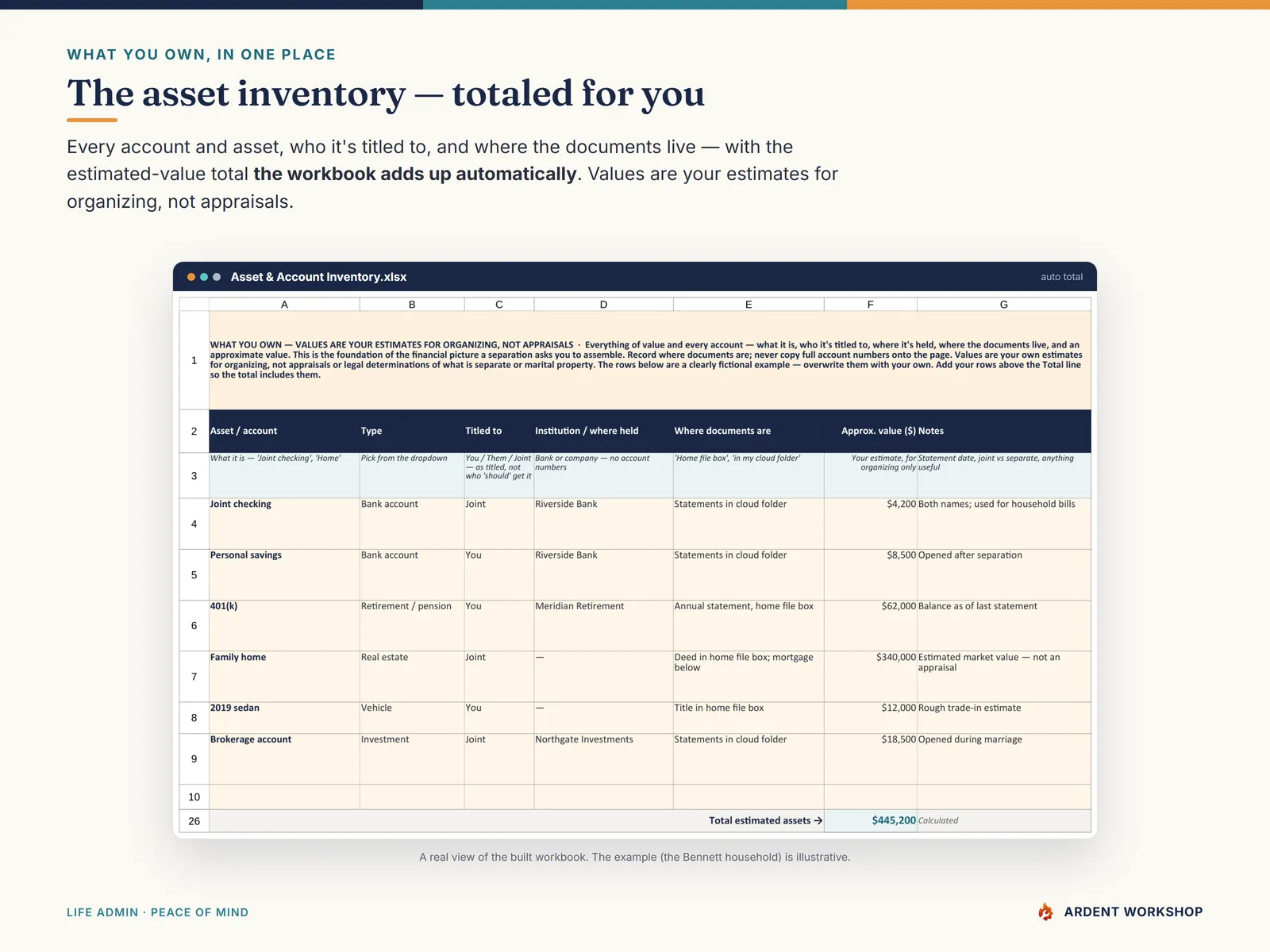The image size is (1270, 952).
Task: Select the 'Family home' cell
Action: coord(284,677)
